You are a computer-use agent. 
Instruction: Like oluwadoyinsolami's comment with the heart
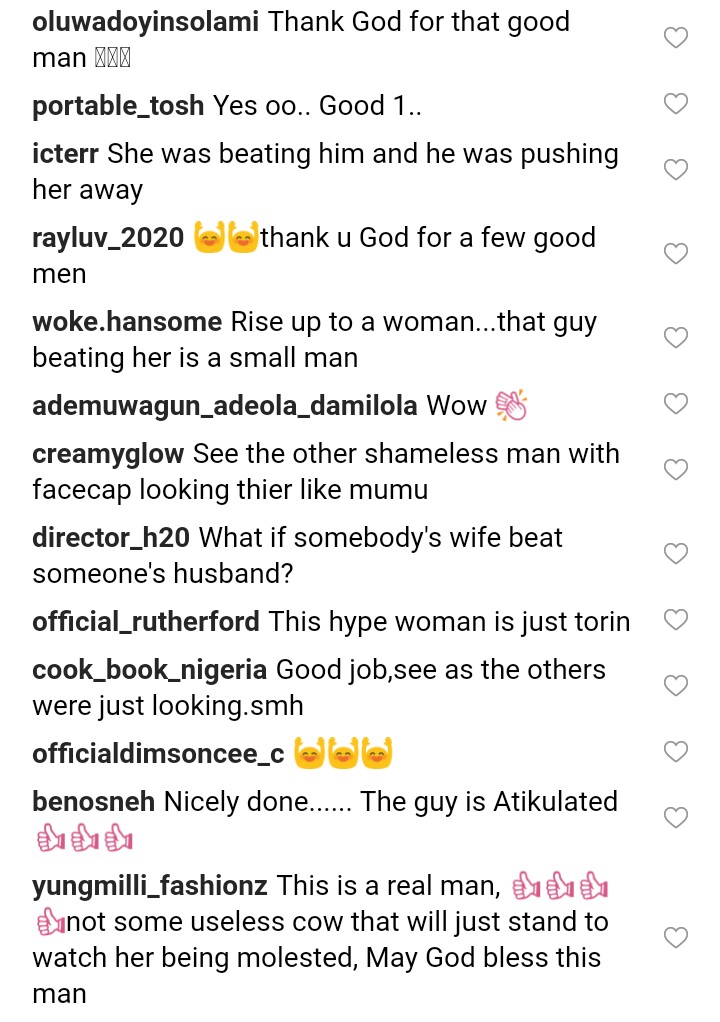[x=676, y=39]
